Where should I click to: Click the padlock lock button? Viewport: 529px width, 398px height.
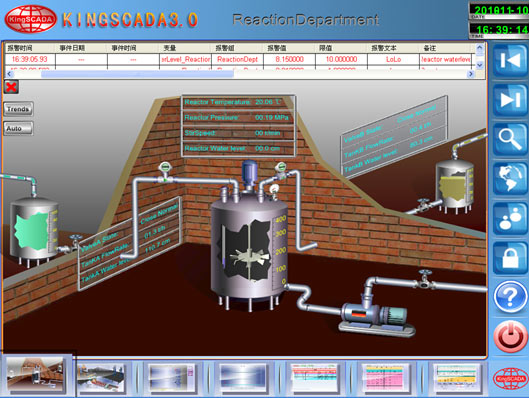pyautogui.click(x=510, y=258)
